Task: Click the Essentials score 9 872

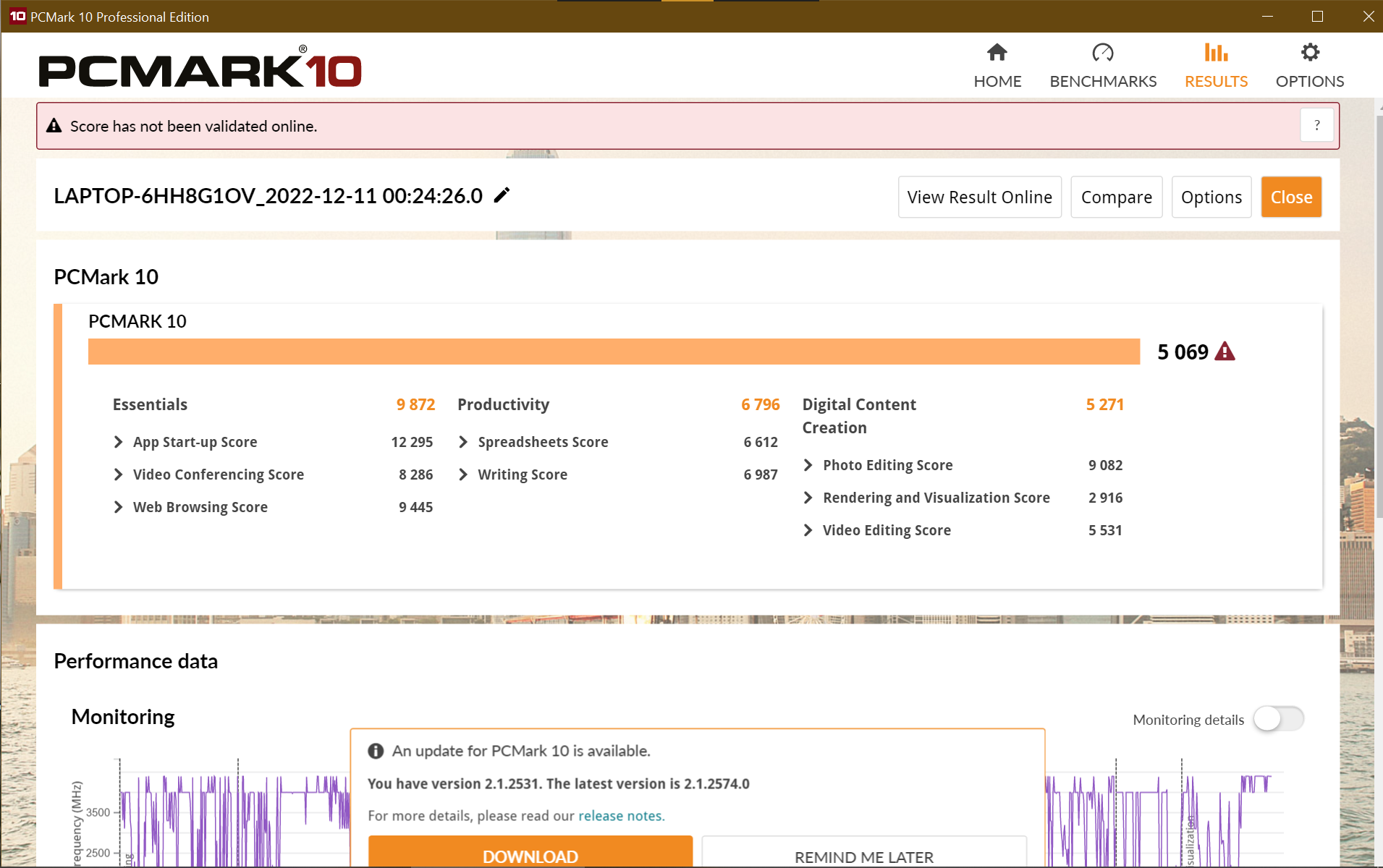Action: [x=415, y=404]
